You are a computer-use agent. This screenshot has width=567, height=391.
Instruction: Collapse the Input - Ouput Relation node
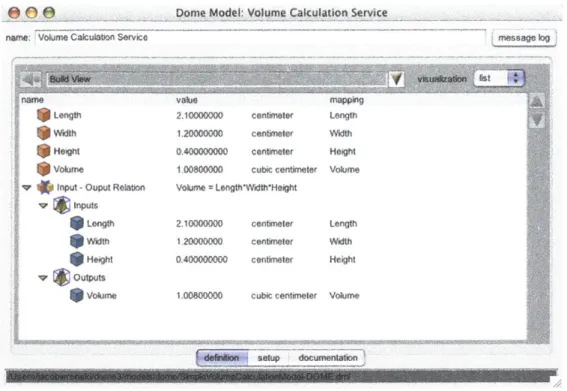click(x=27, y=187)
